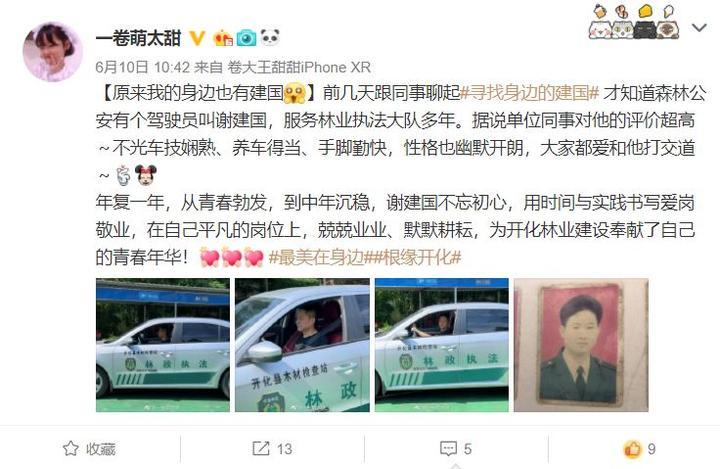Open third car photo thumbnail
Viewport: 720px width, 469px height.
pos(442,345)
